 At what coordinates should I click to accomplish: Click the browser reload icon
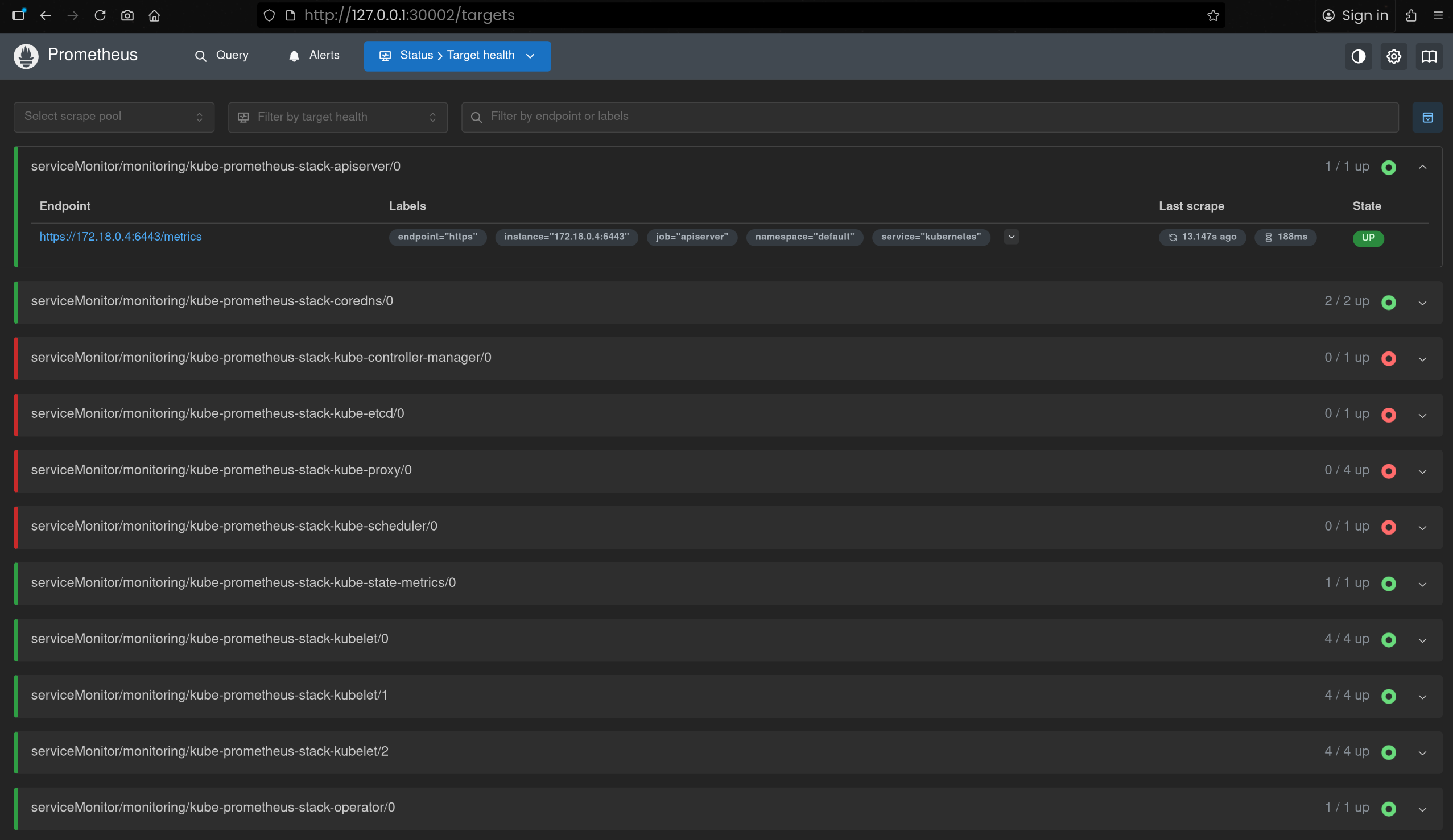[x=100, y=15]
